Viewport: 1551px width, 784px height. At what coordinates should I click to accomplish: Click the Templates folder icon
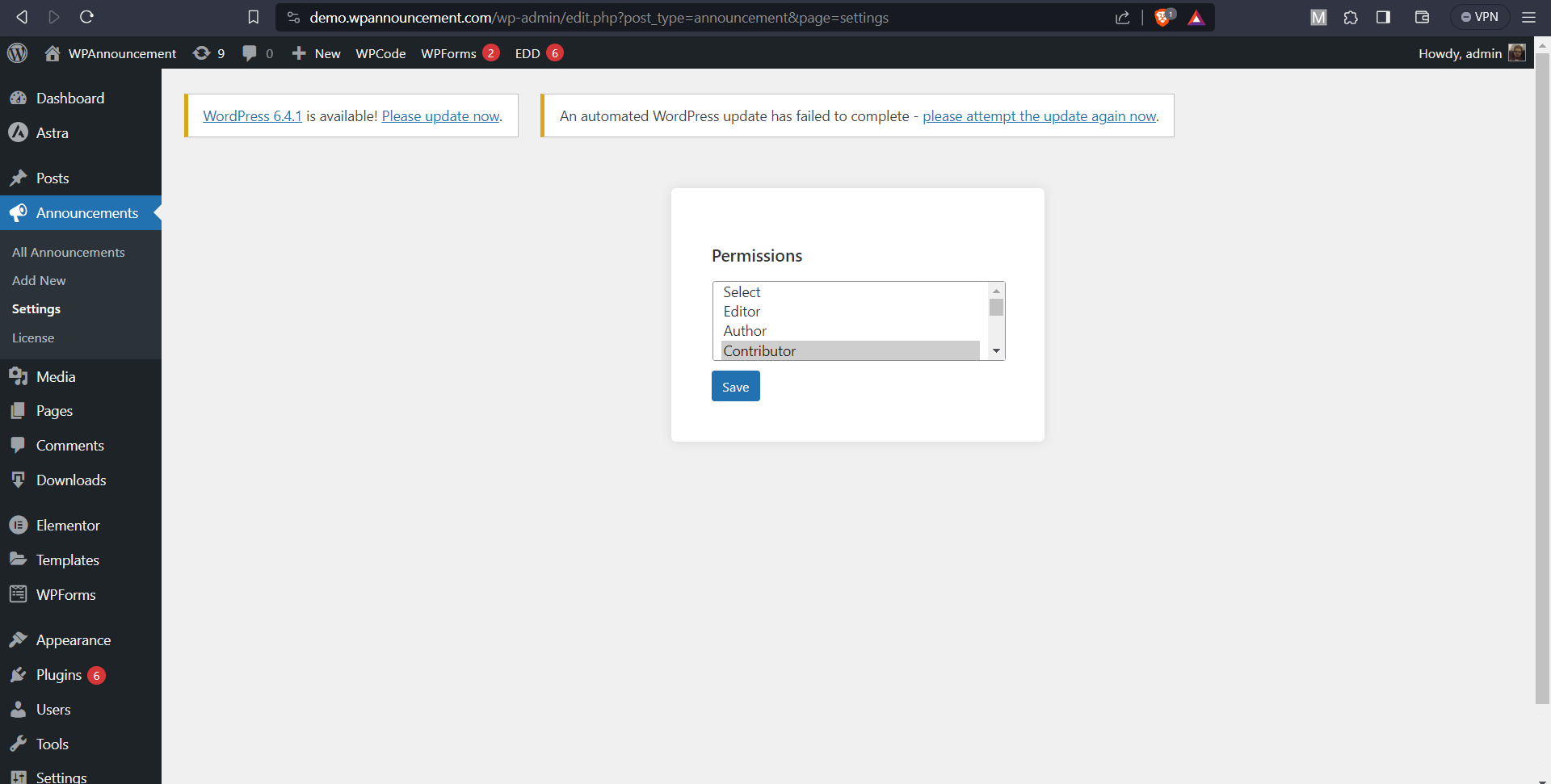tap(18, 560)
